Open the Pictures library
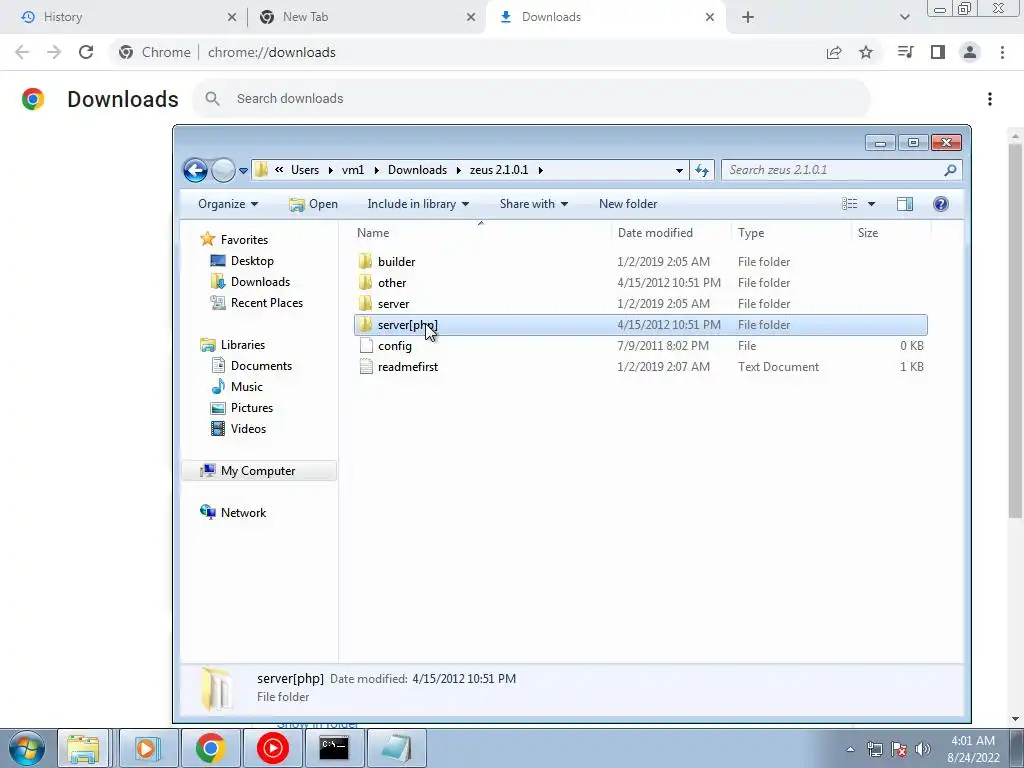This screenshot has width=1024, height=768. 251,408
